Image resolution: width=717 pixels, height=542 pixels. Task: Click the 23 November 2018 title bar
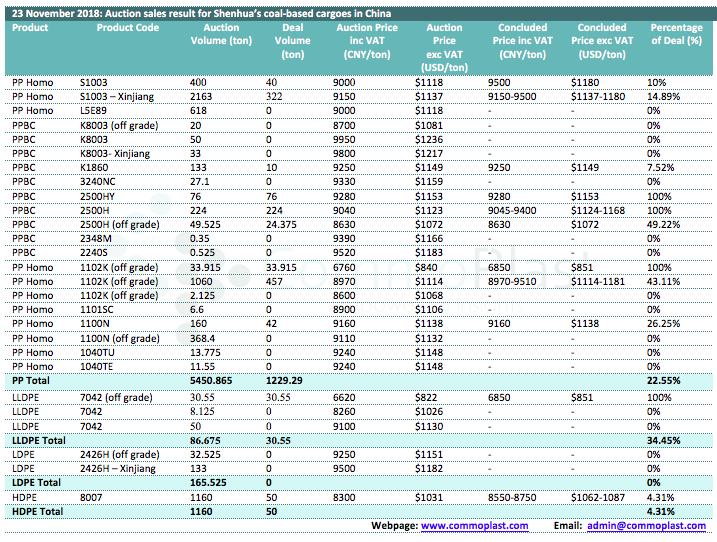pos(200,13)
